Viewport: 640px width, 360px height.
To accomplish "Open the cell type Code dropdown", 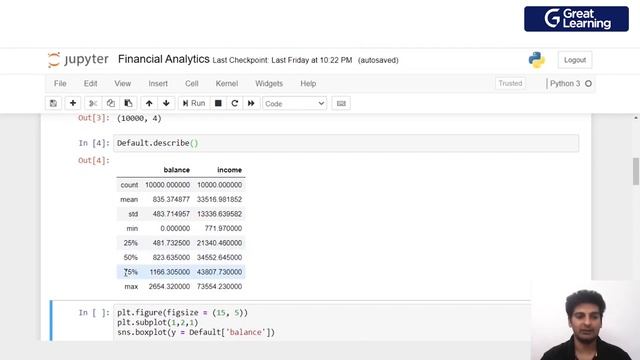I will pyautogui.click(x=295, y=104).
